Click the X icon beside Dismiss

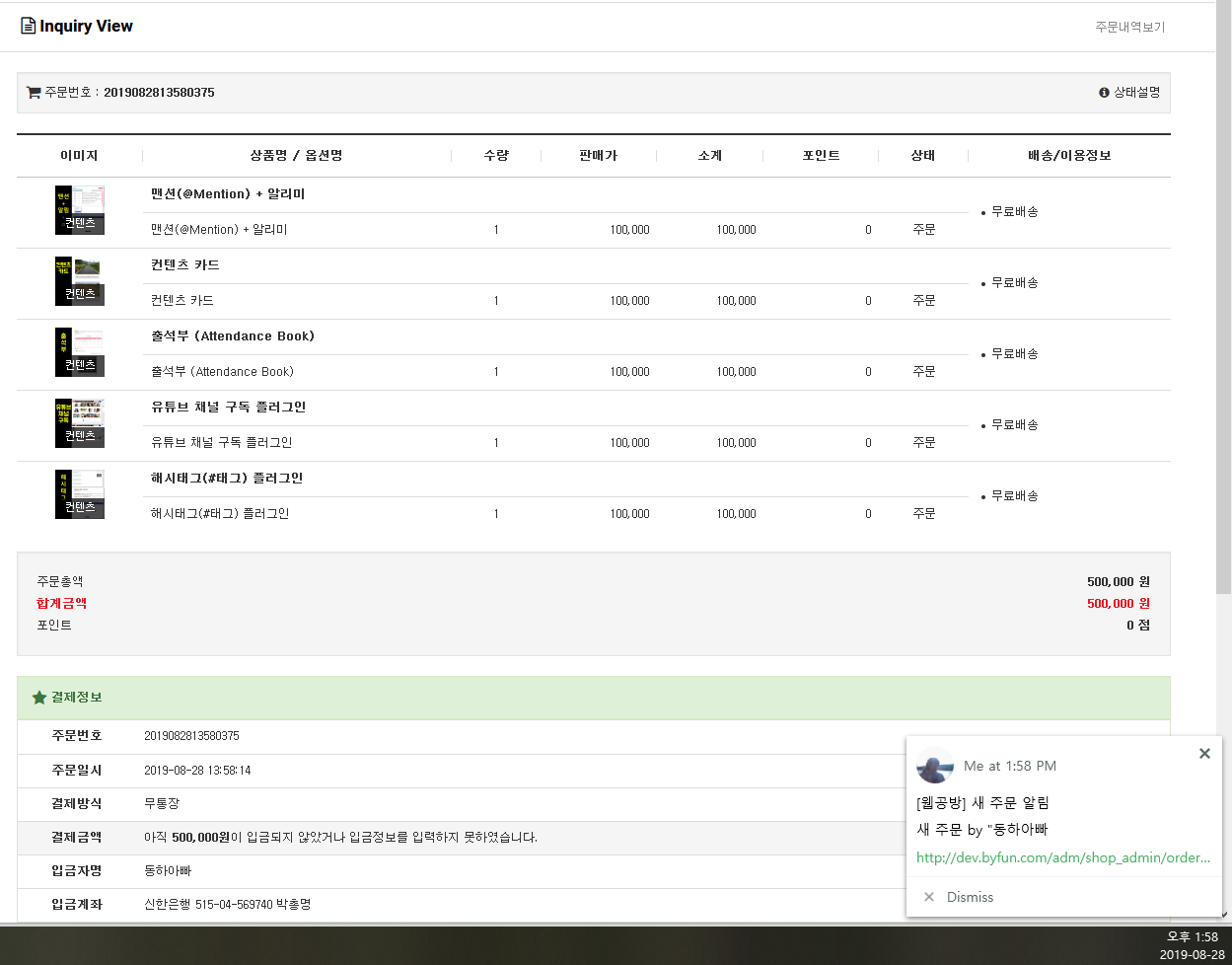(x=928, y=897)
